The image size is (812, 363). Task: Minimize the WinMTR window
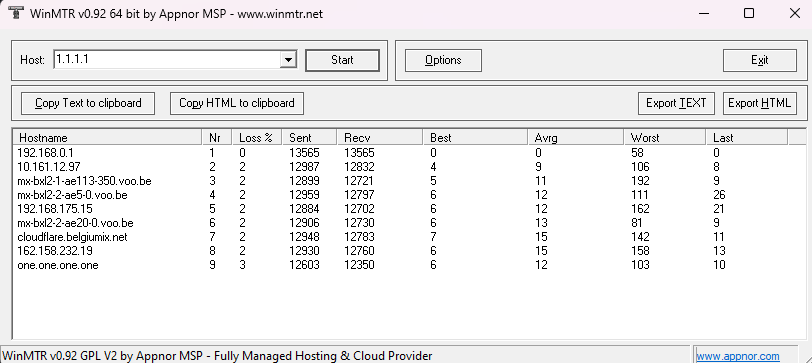[703, 13]
